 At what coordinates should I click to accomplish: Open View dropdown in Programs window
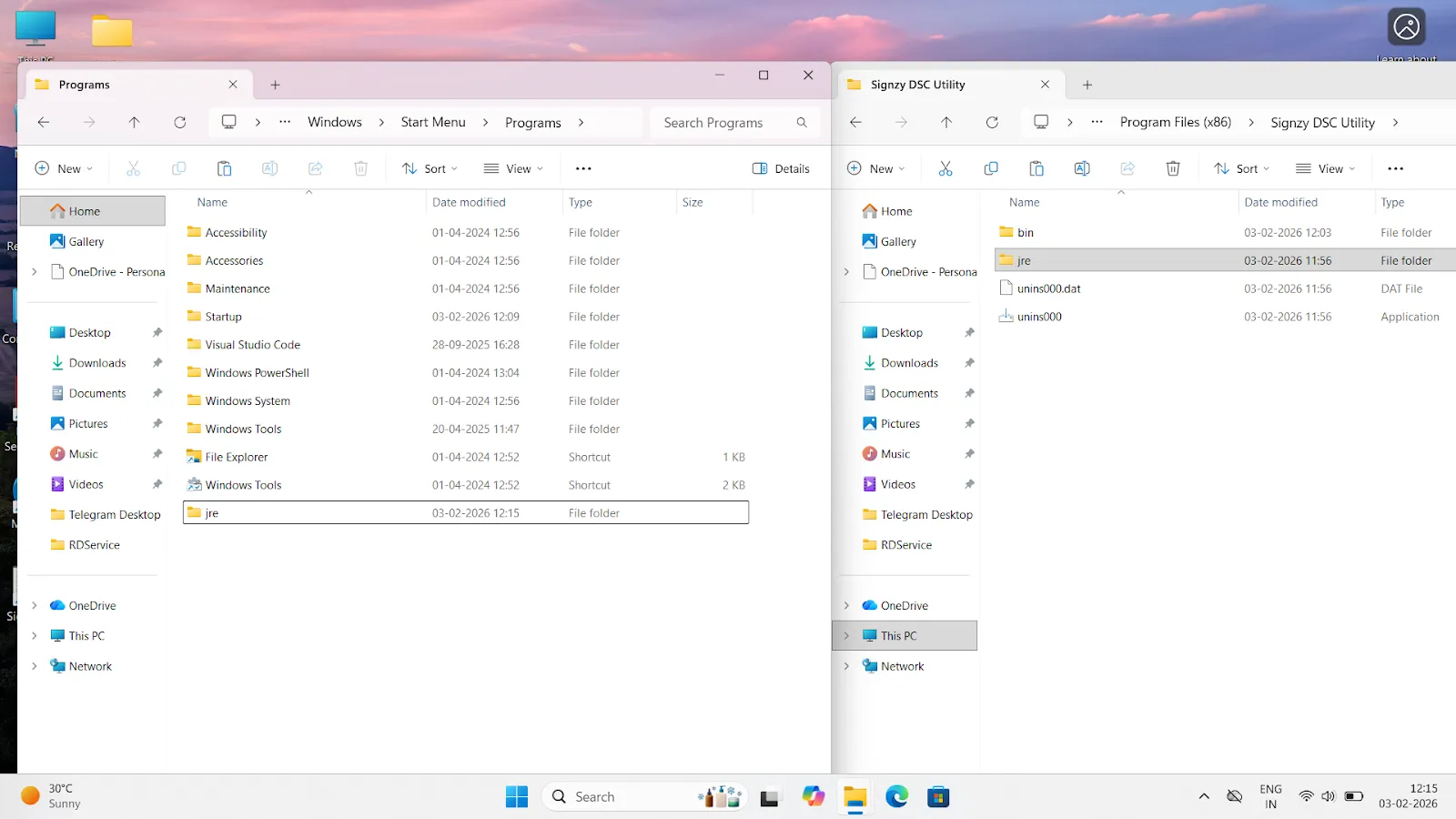pos(513,168)
